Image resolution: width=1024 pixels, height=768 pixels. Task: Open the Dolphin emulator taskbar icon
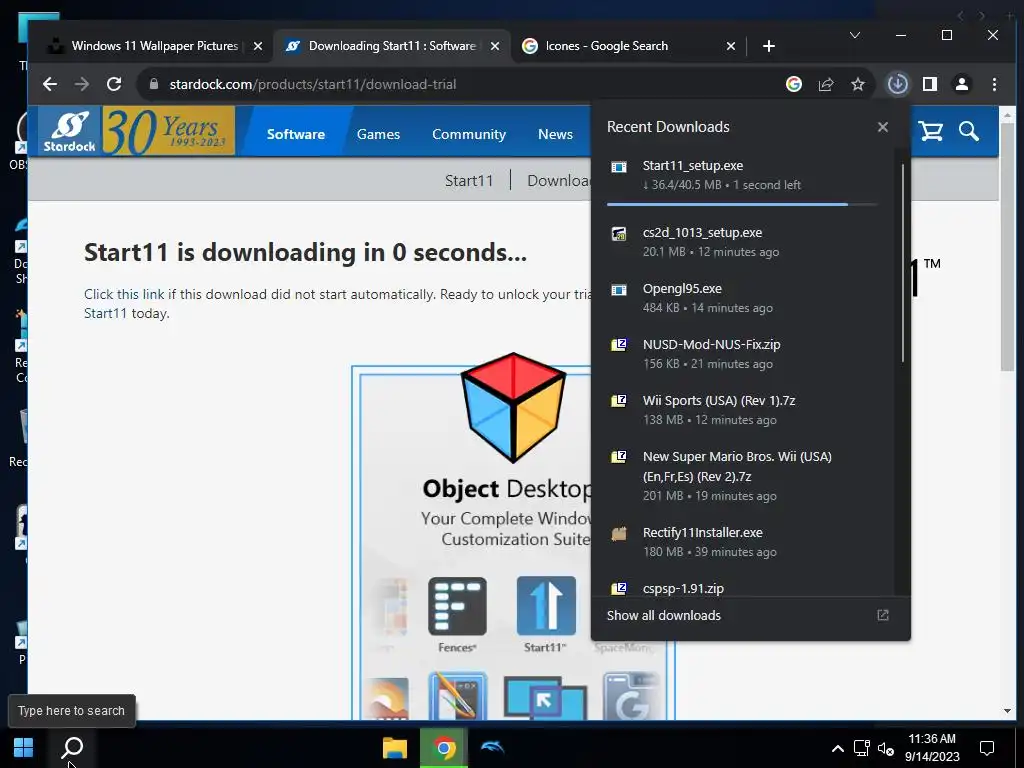click(493, 748)
